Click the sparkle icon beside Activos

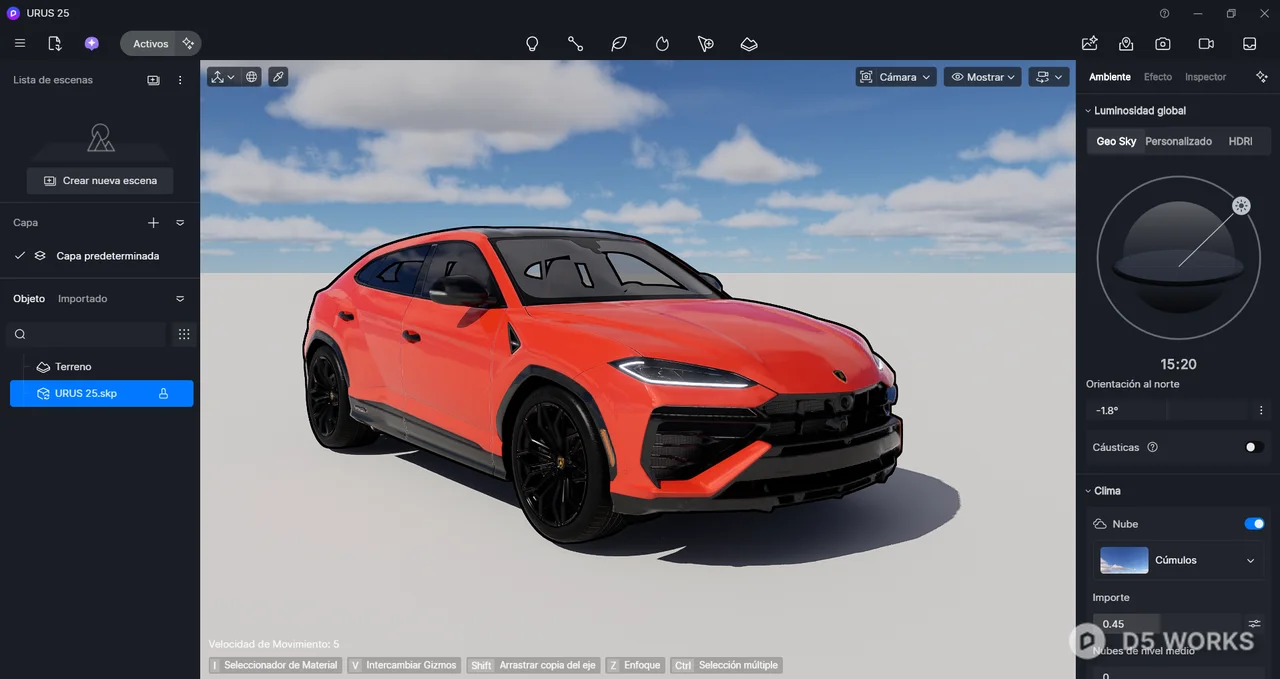pyautogui.click(x=188, y=44)
